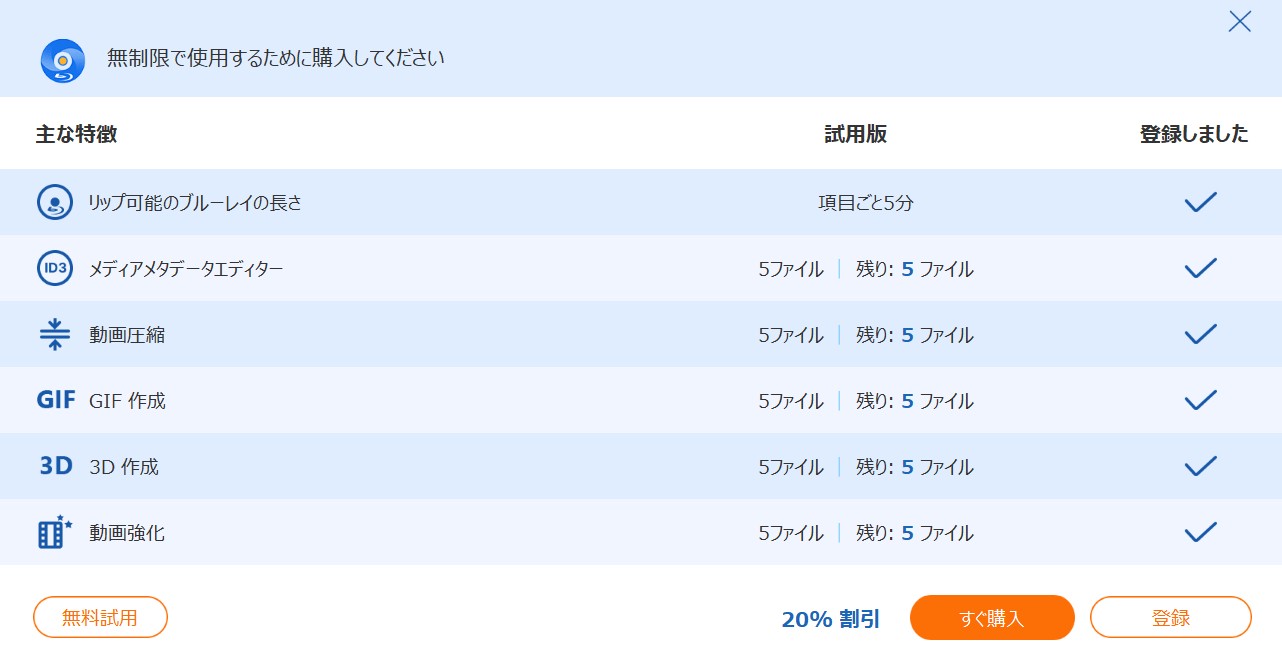Click the Blu-ray disc app logo
Screen dimensions: 1282x668
pos(62,60)
